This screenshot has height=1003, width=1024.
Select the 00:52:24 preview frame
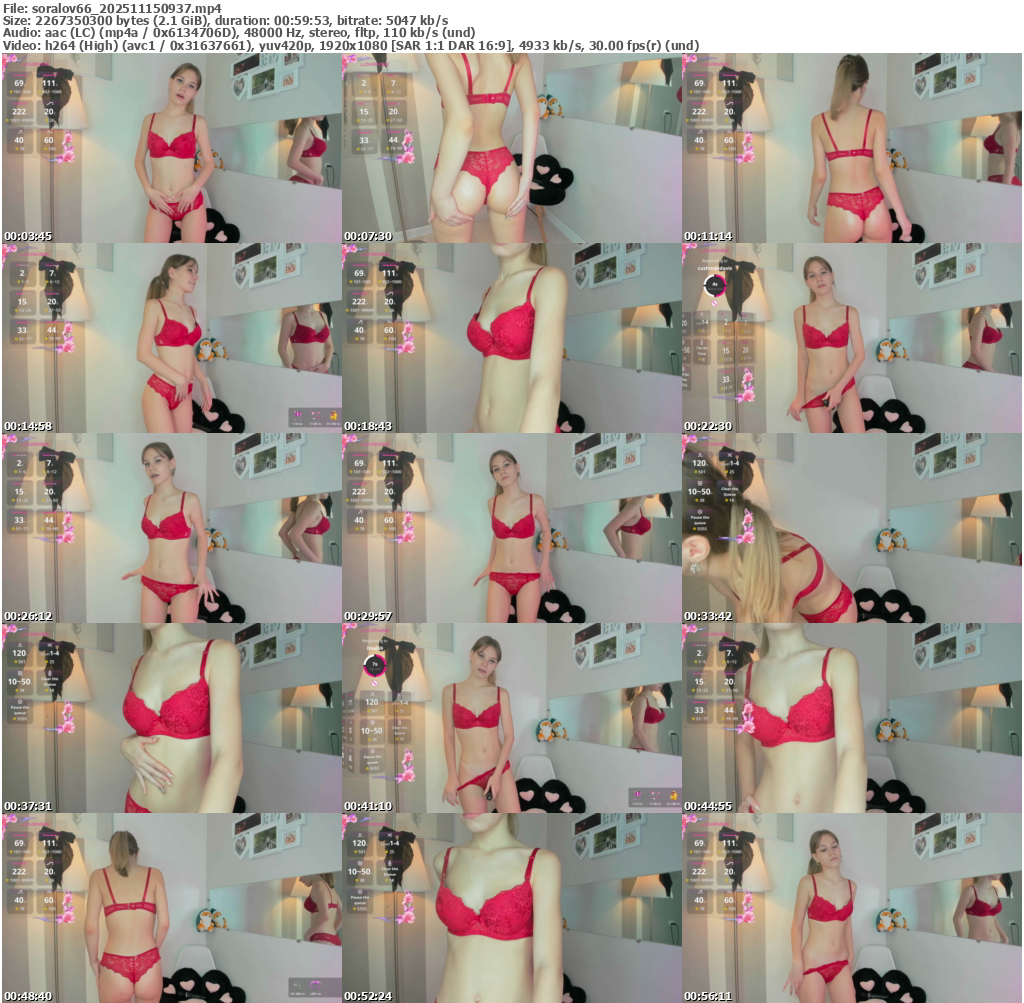coord(511,907)
